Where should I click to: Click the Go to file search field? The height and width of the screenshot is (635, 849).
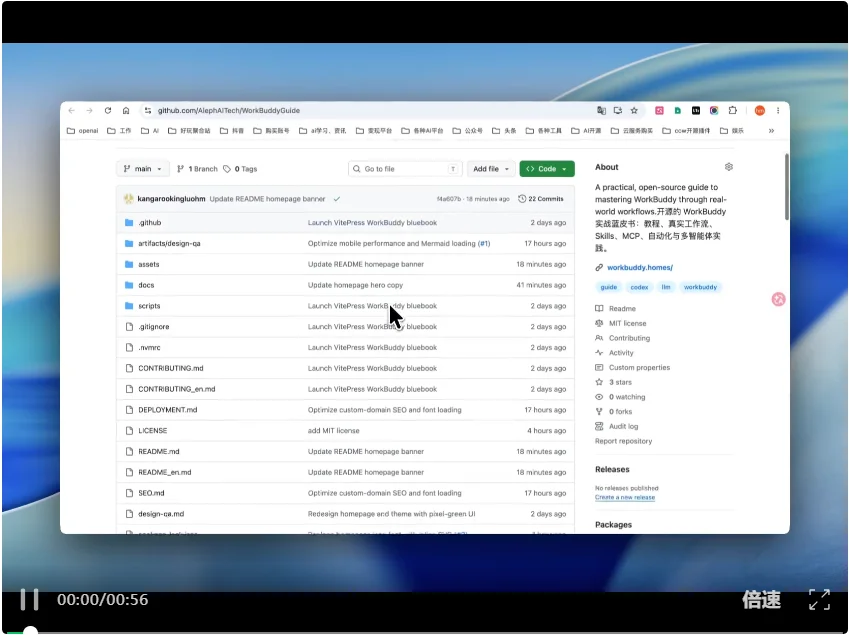click(405, 169)
